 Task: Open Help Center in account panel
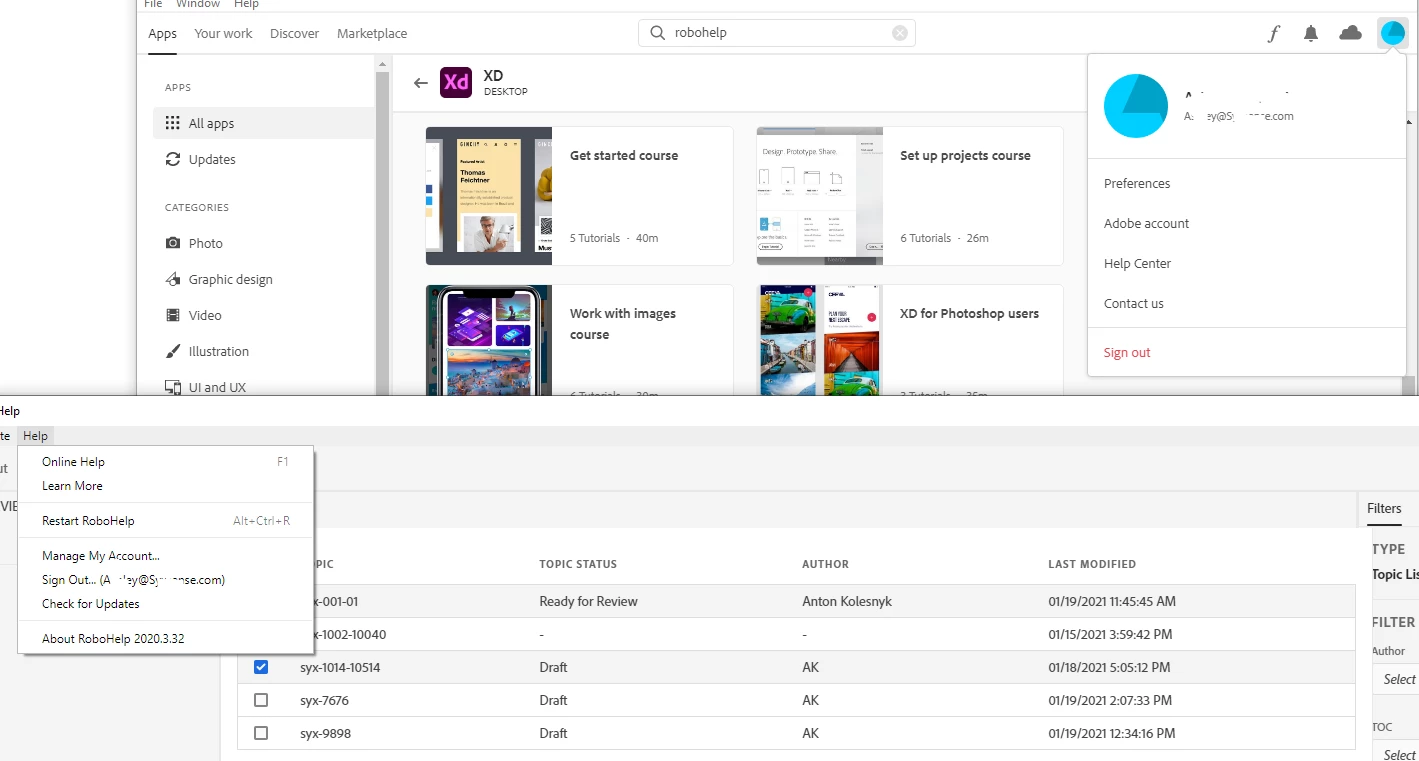click(1137, 264)
